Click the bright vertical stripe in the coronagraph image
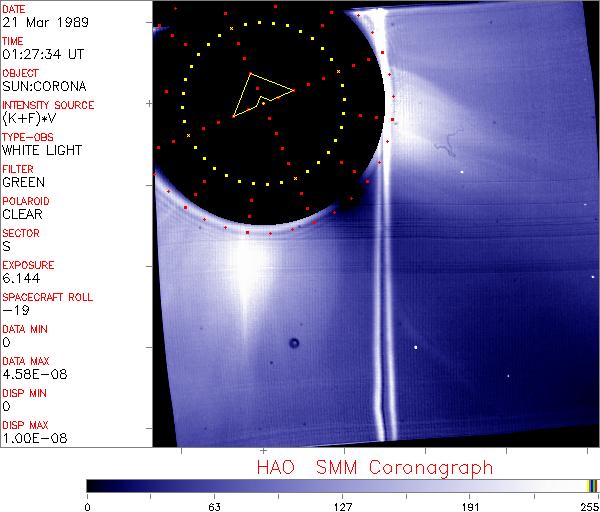600x512 pixels. (x=377, y=300)
